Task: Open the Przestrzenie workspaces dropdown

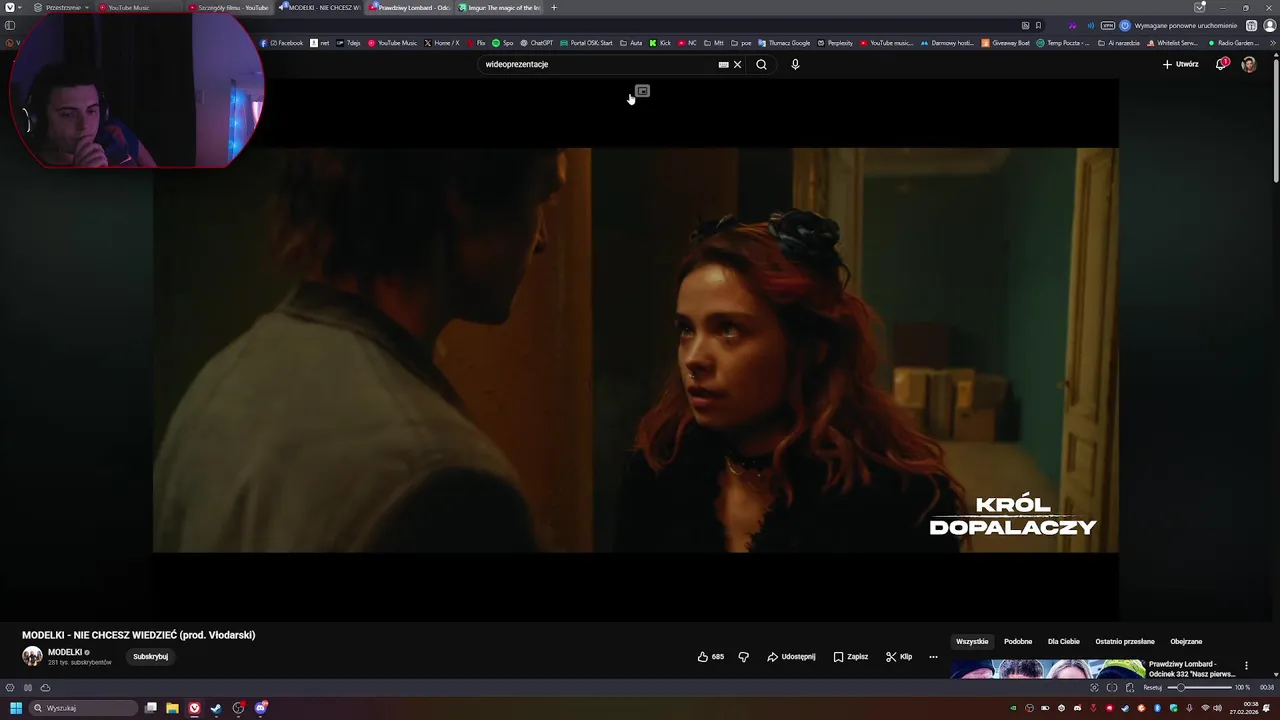Action: [x=61, y=8]
